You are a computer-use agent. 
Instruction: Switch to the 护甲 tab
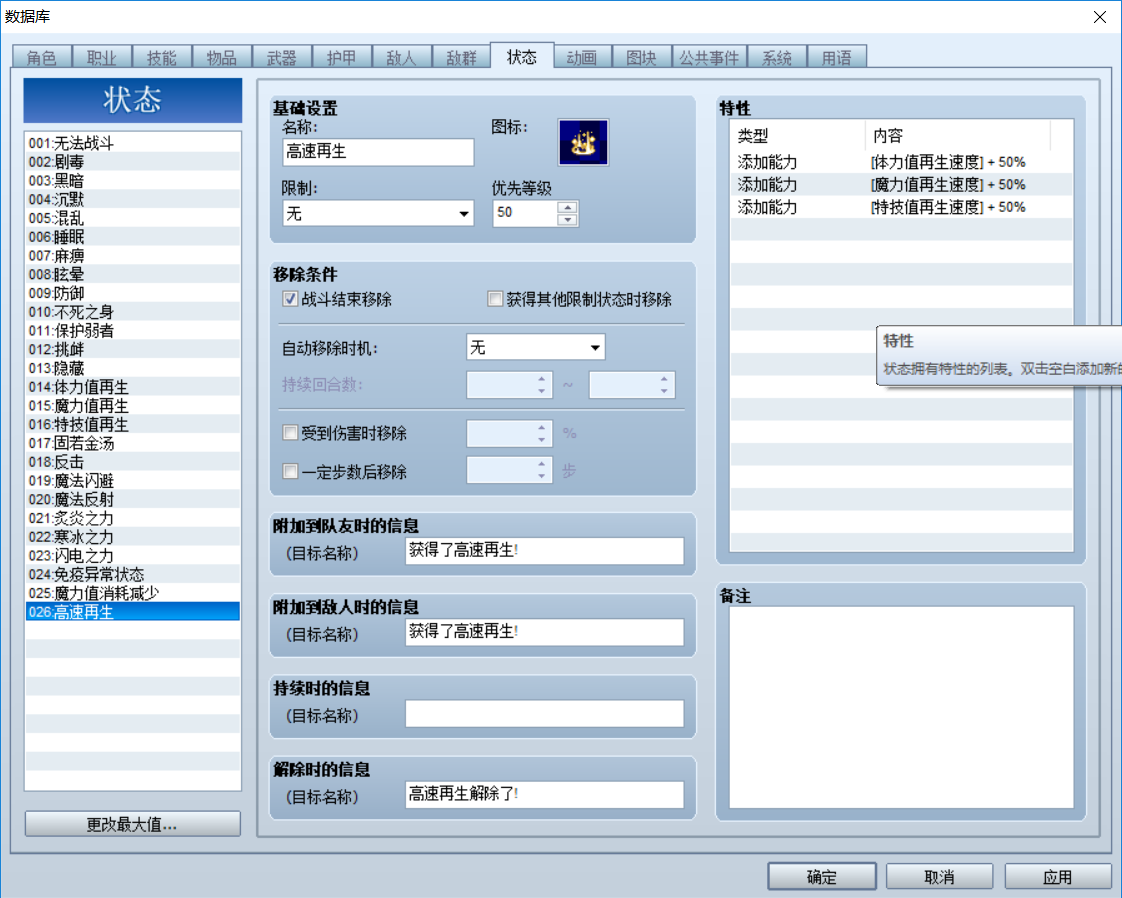point(341,57)
